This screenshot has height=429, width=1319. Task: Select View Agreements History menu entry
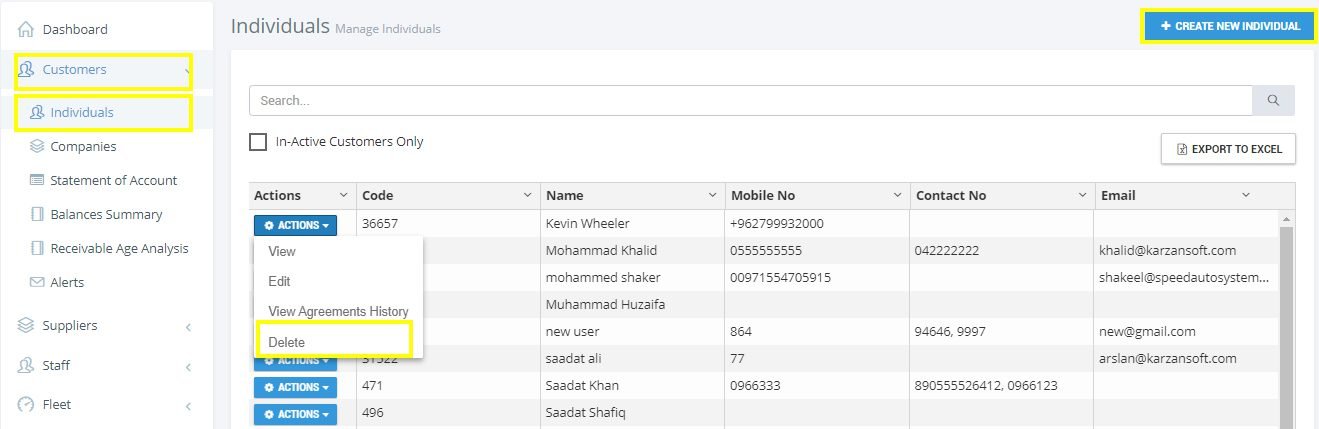tap(339, 312)
